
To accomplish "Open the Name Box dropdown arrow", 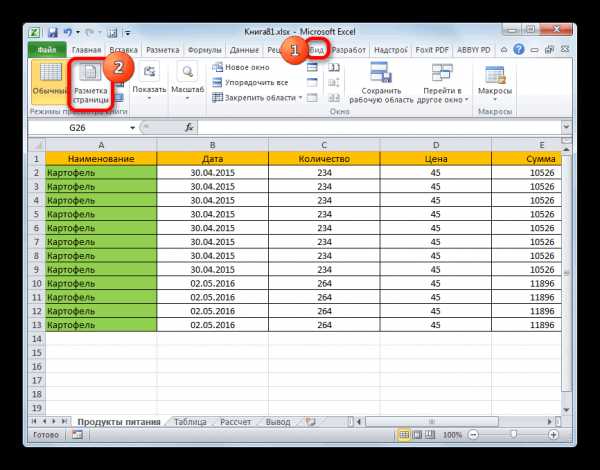I will [132, 128].
